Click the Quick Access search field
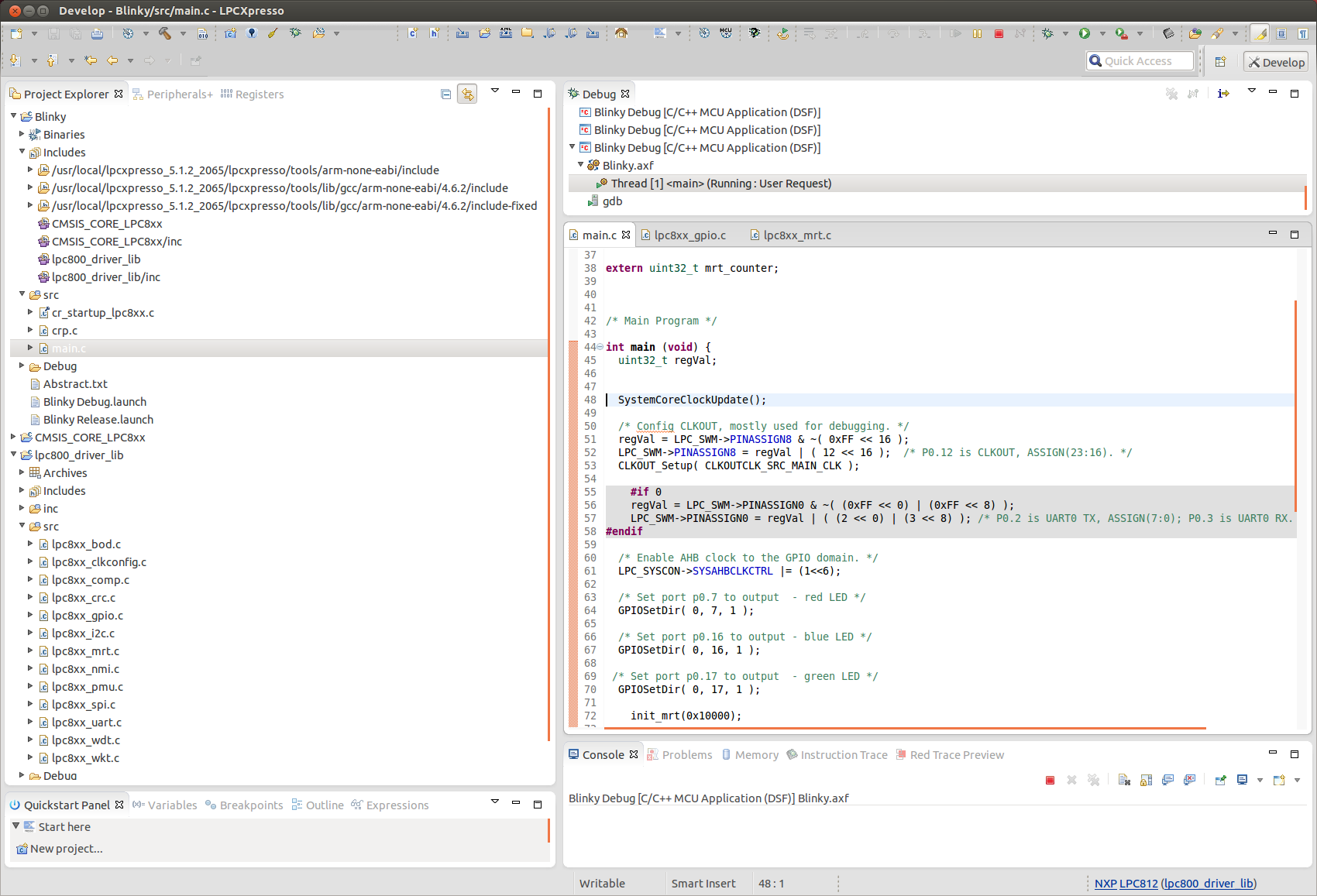 pyautogui.click(x=1140, y=61)
